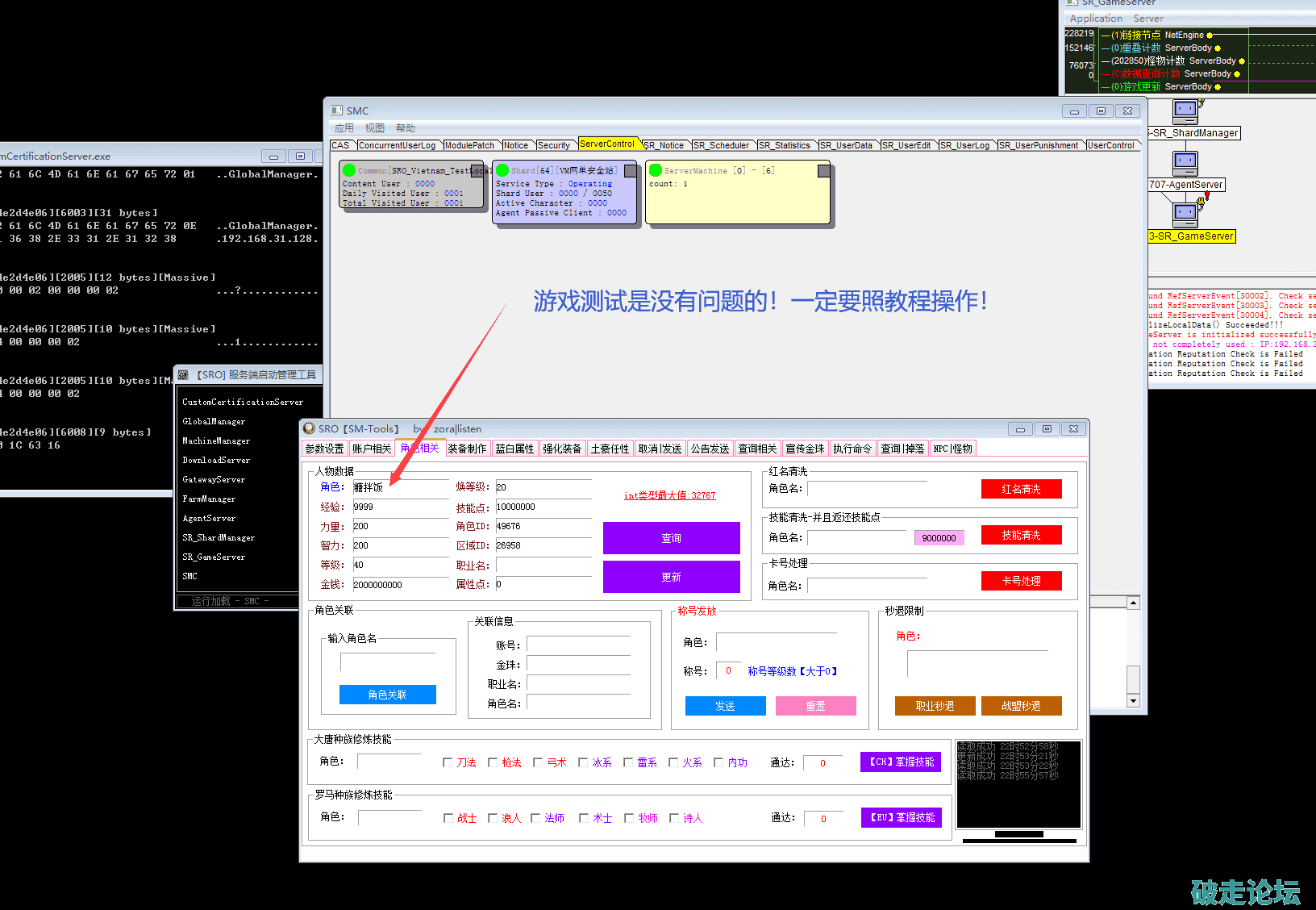Click the gray square on ServerMachine panel
The height and width of the screenshot is (910, 1316).
823,170
